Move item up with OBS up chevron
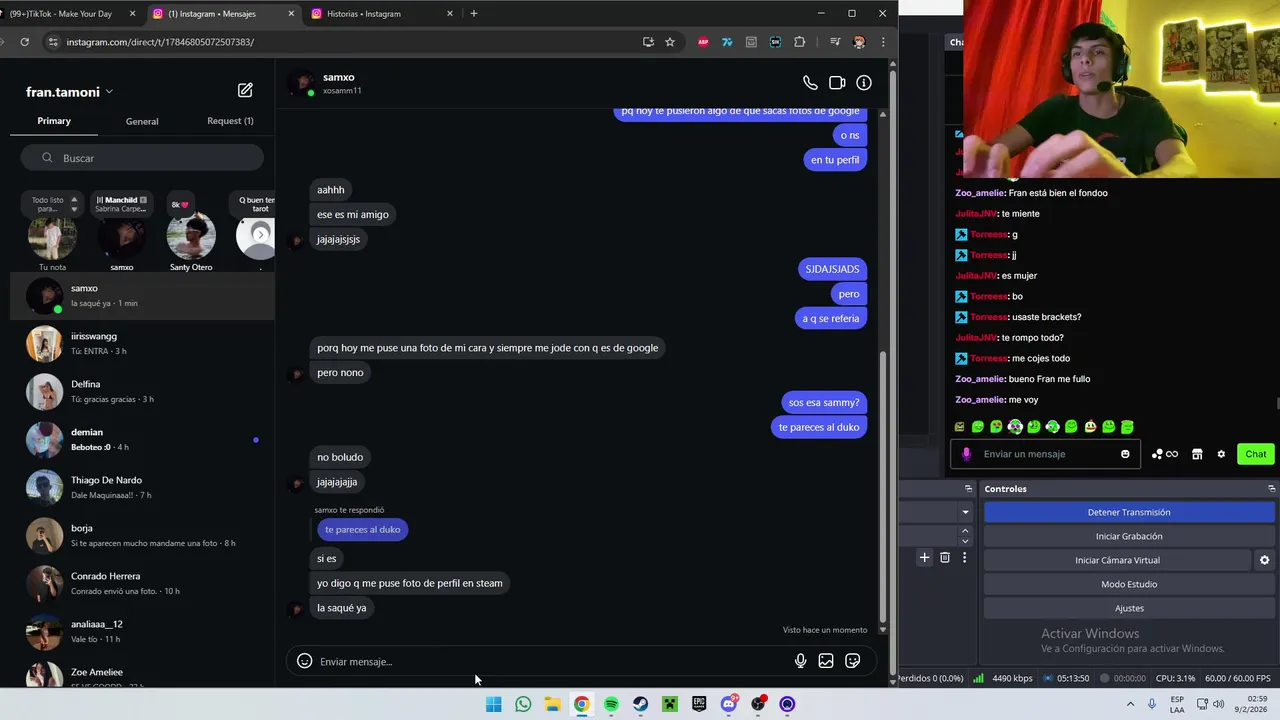This screenshot has width=1280, height=720. coord(965,531)
